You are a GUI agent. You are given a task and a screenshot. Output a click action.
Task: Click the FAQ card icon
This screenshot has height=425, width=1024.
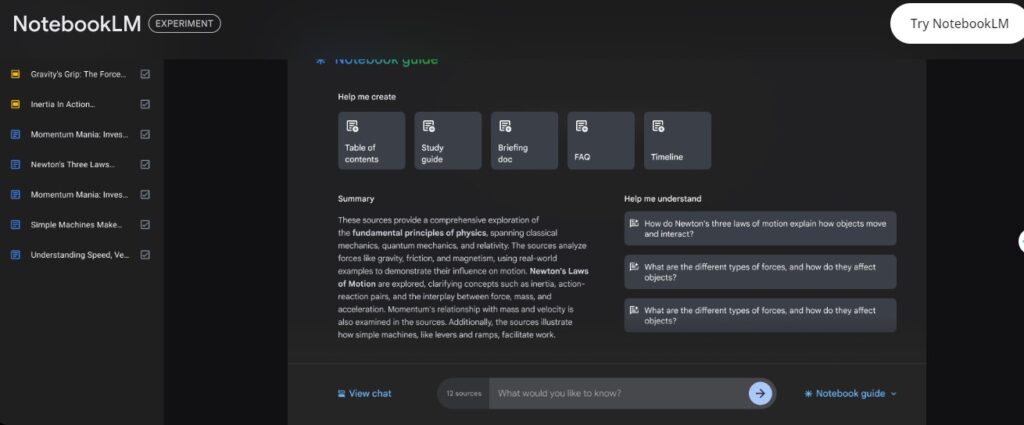tap(581, 126)
